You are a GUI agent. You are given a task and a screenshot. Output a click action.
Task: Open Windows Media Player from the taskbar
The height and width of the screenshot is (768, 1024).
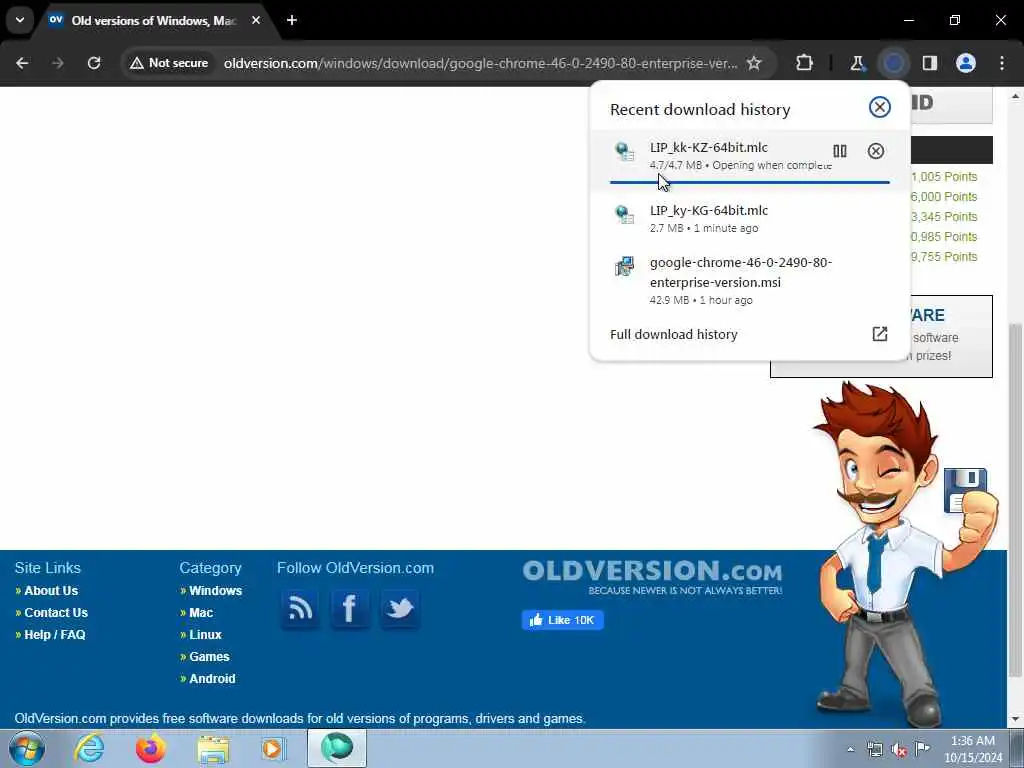click(x=274, y=748)
